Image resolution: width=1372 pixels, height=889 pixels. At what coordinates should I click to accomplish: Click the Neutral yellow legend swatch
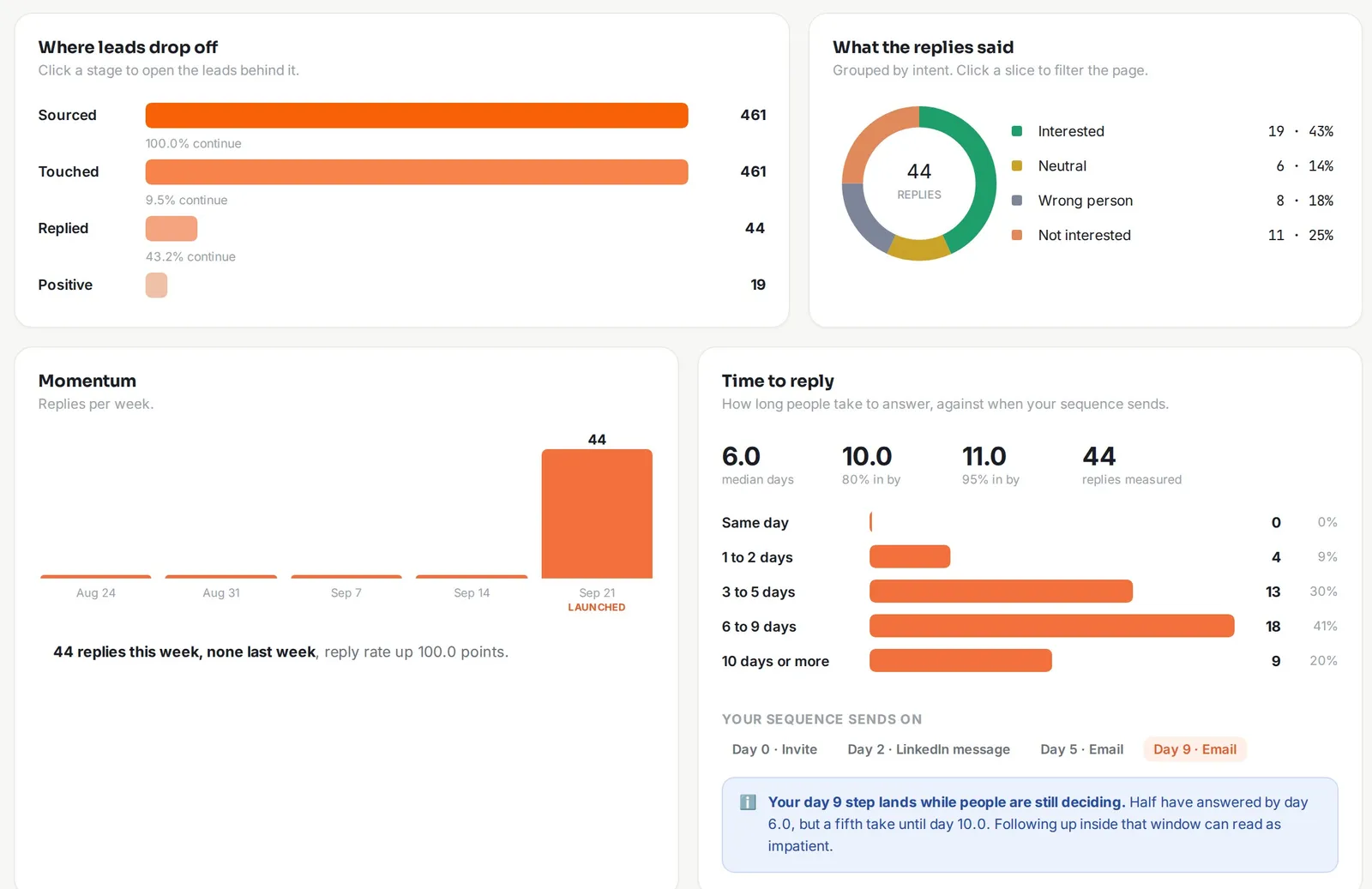pyautogui.click(x=1017, y=165)
